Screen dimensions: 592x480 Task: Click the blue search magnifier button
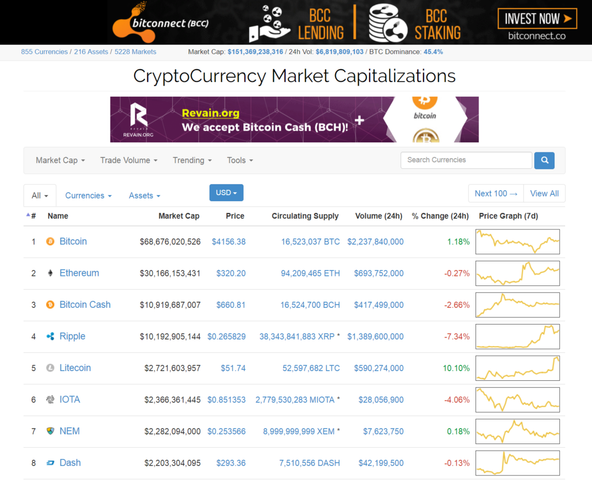[x=544, y=160]
